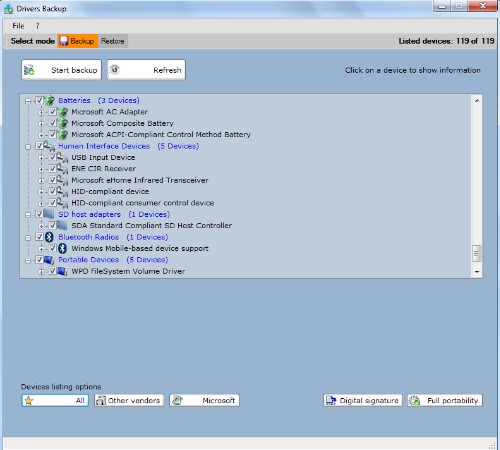The image size is (500, 450).
Task: Open the File menu
Action: 18,26
